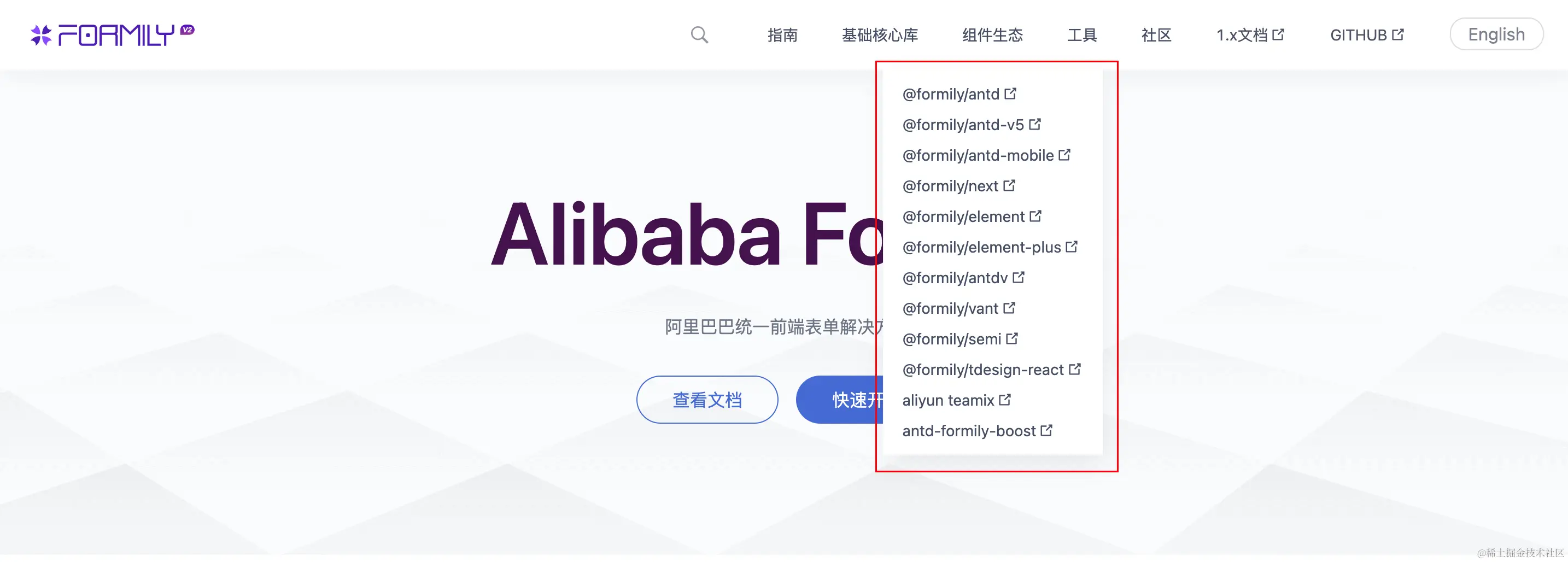The width and height of the screenshot is (1568, 562).
Task: Click the blue 快速开始 button
Action: [840, 400]
